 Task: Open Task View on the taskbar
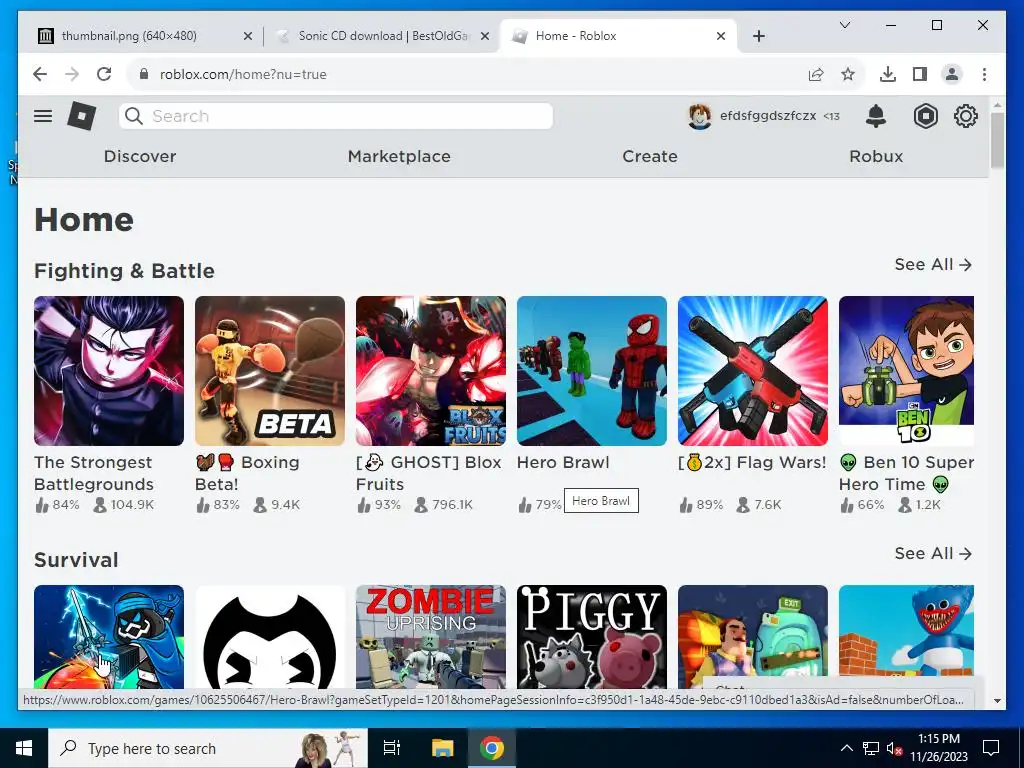click(x=392, y=748)
